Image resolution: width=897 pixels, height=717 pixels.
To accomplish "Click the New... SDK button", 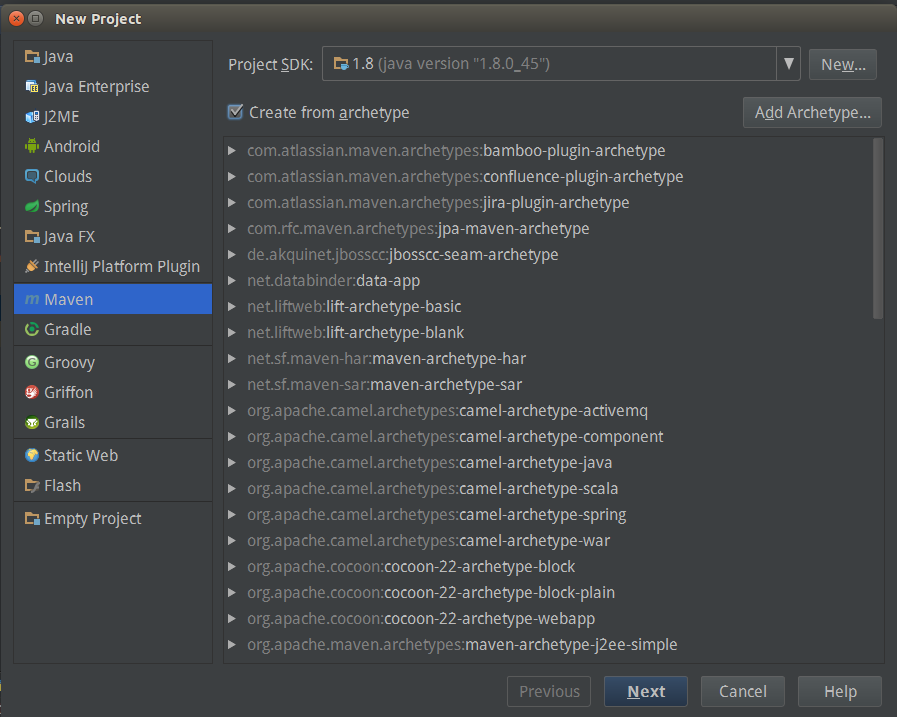I will [843, 64].
